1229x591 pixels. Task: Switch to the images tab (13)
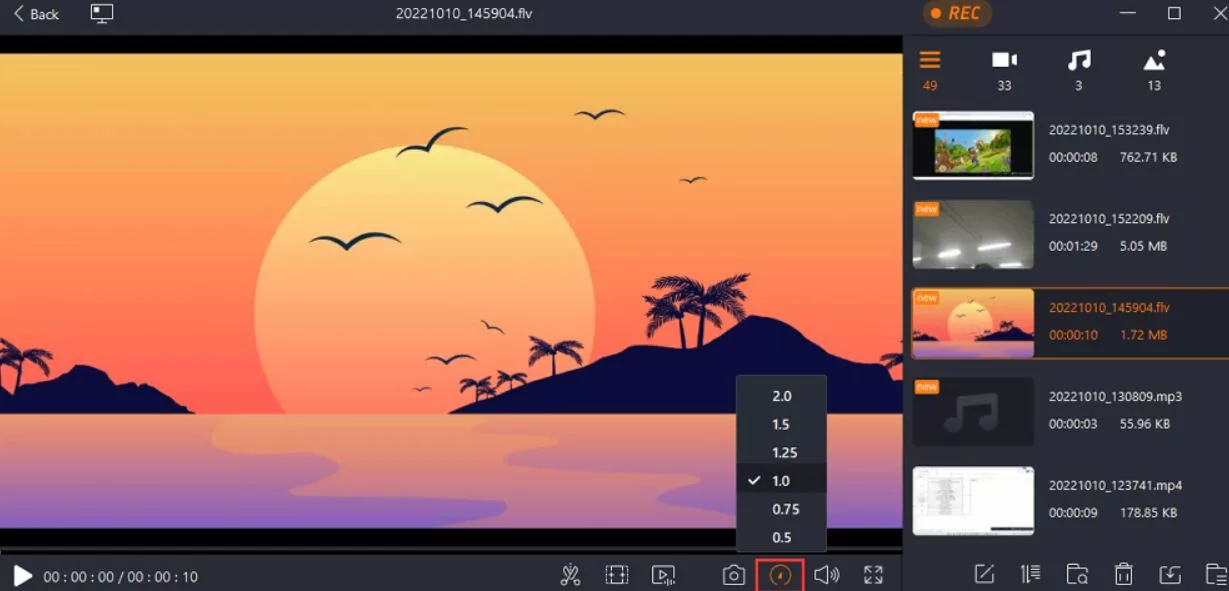[x=1154, y=69]
